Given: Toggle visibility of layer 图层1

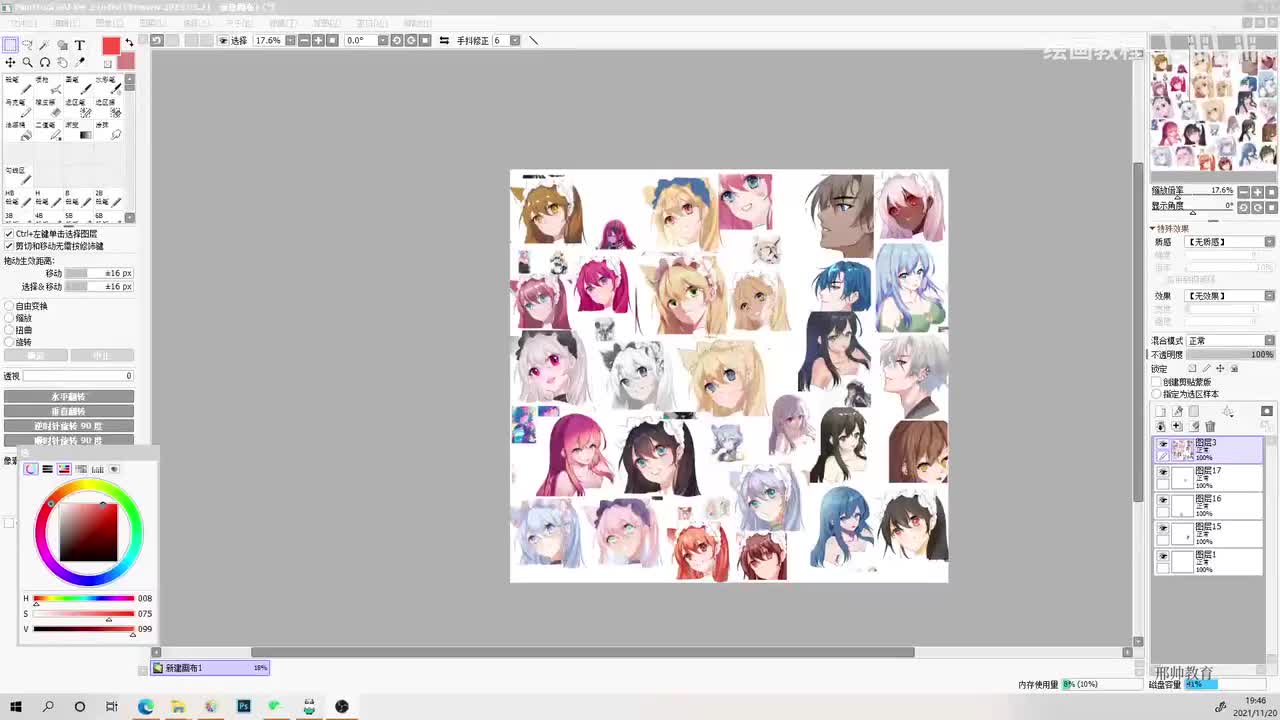Looking at the screenshot, I should pos(1162,556).
